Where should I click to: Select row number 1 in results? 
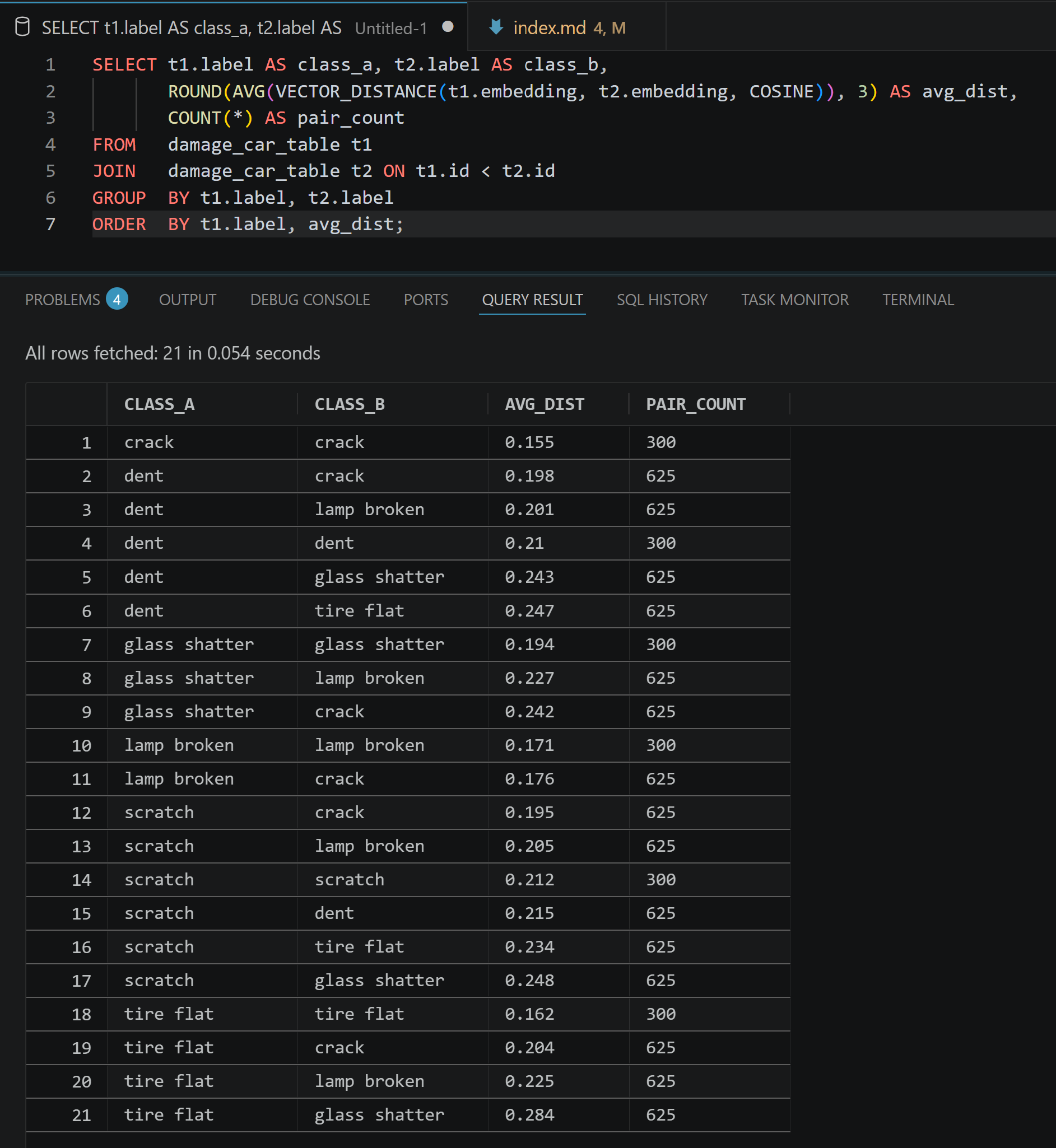[x=86, y=442]
